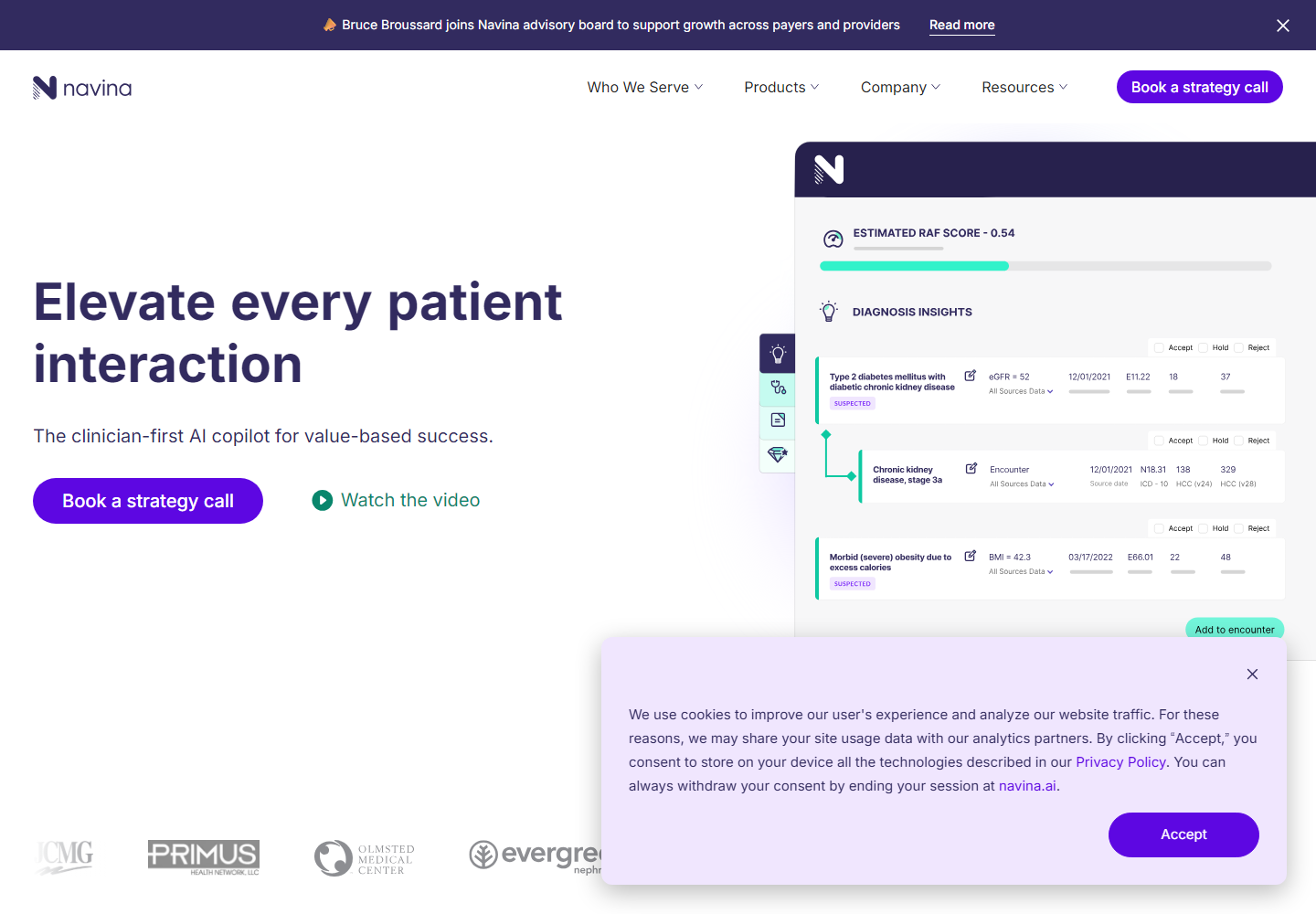Click the ICD code E66.01
Screen dimensions: 1316x914
pos(1141,558)
